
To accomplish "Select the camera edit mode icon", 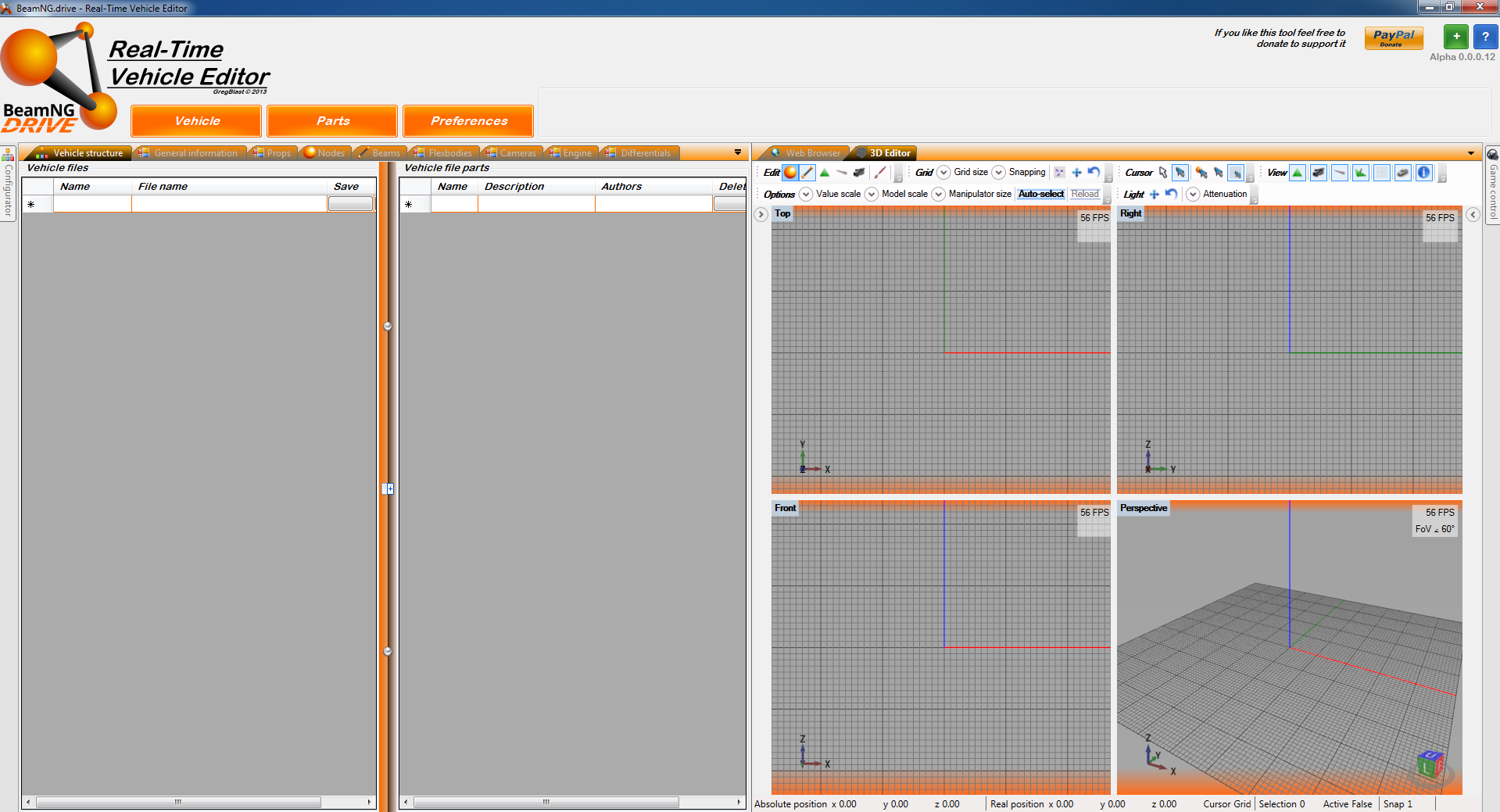I will tap(859, 173).
